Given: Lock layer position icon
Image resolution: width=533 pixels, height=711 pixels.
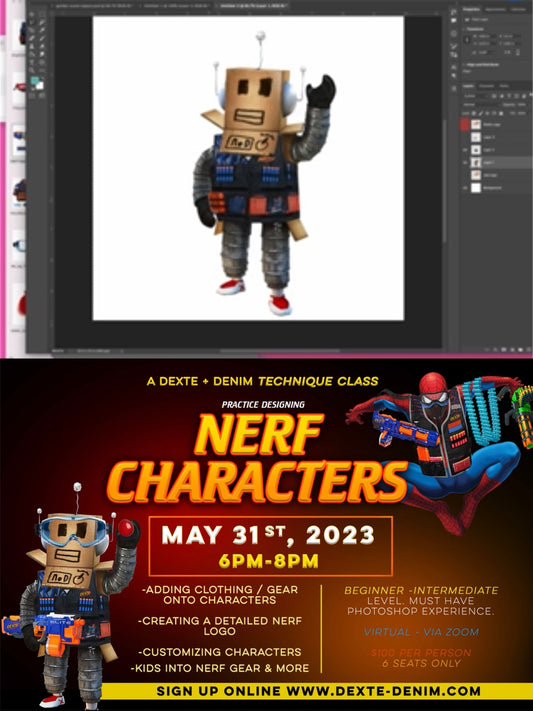Looking at the screenshot, I should click(487, 113).
